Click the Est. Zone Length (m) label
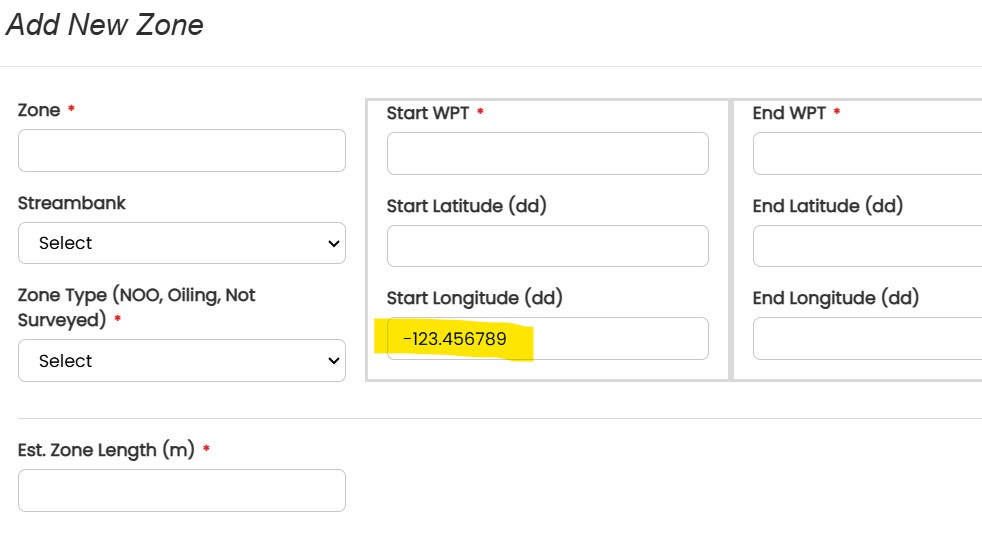982x537 pixels. [x=106, y=450]
